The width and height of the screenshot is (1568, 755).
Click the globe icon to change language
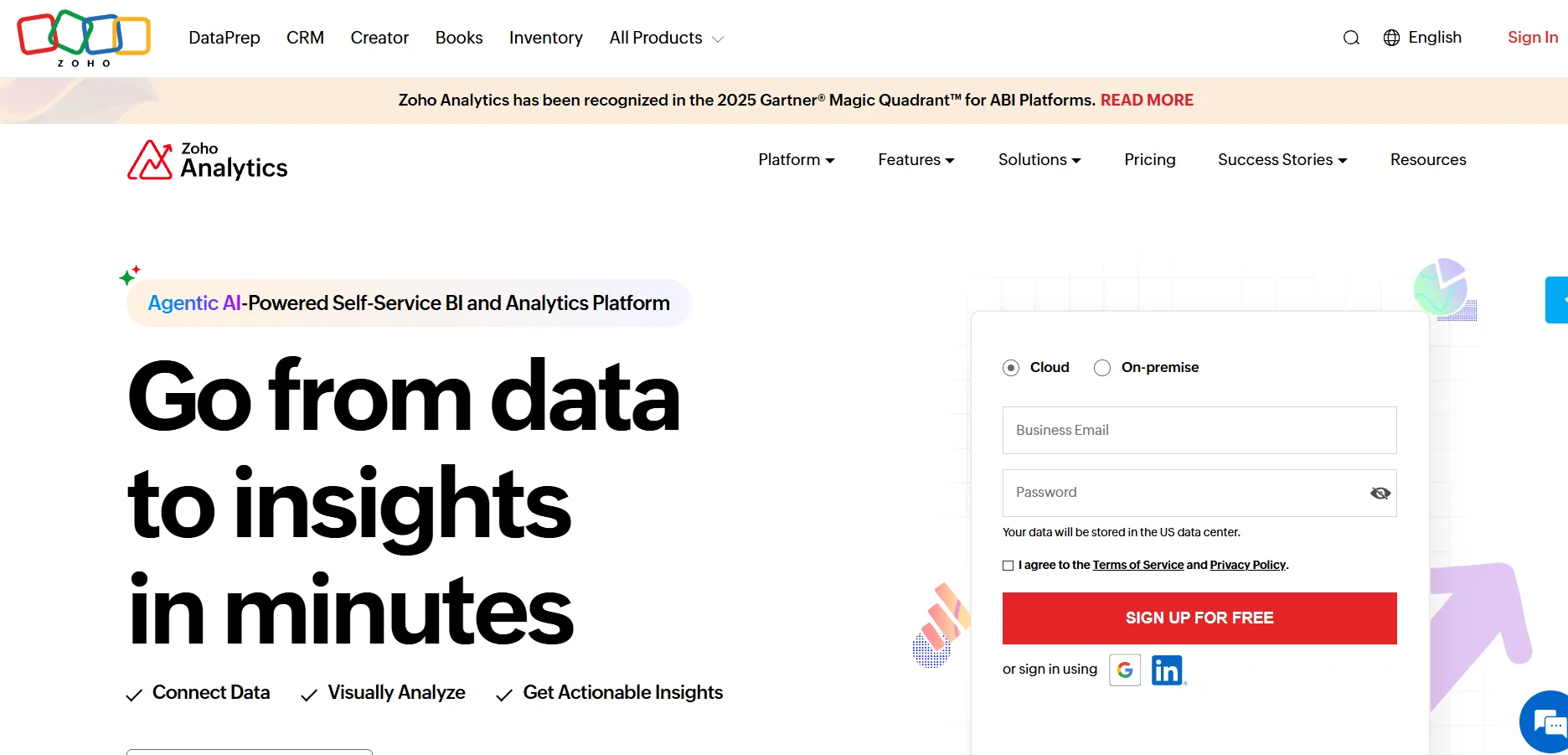pyautogui.click(x=1390, y=38)
